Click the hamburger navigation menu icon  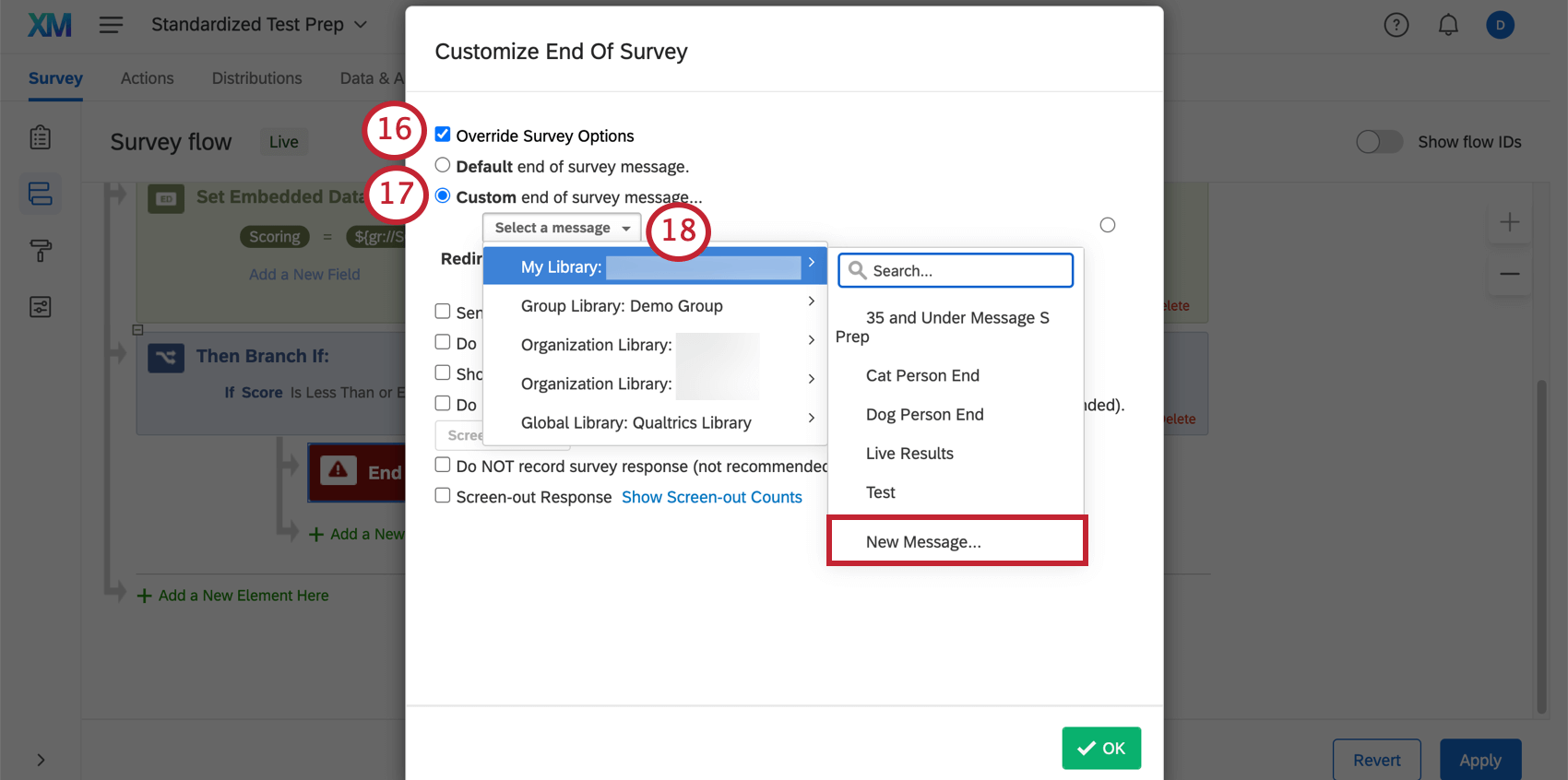pos(111,25)
